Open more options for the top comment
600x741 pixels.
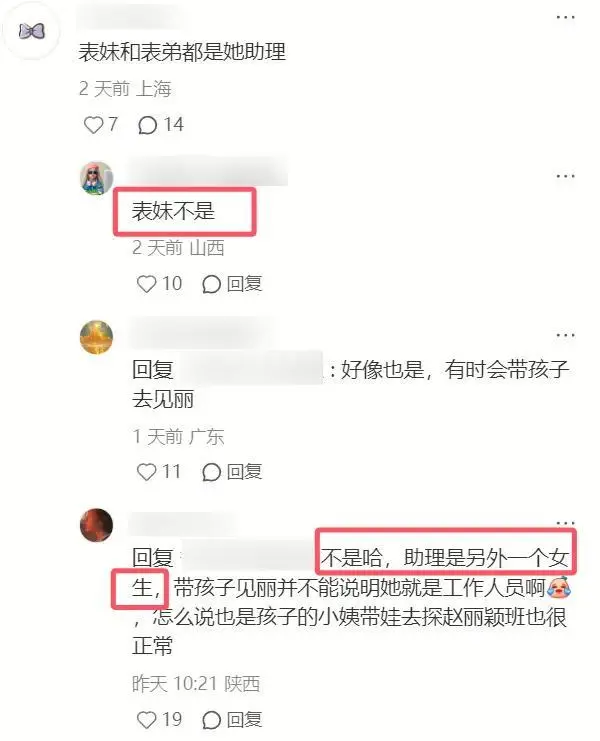pyautogui.click(x=565, y=17)
